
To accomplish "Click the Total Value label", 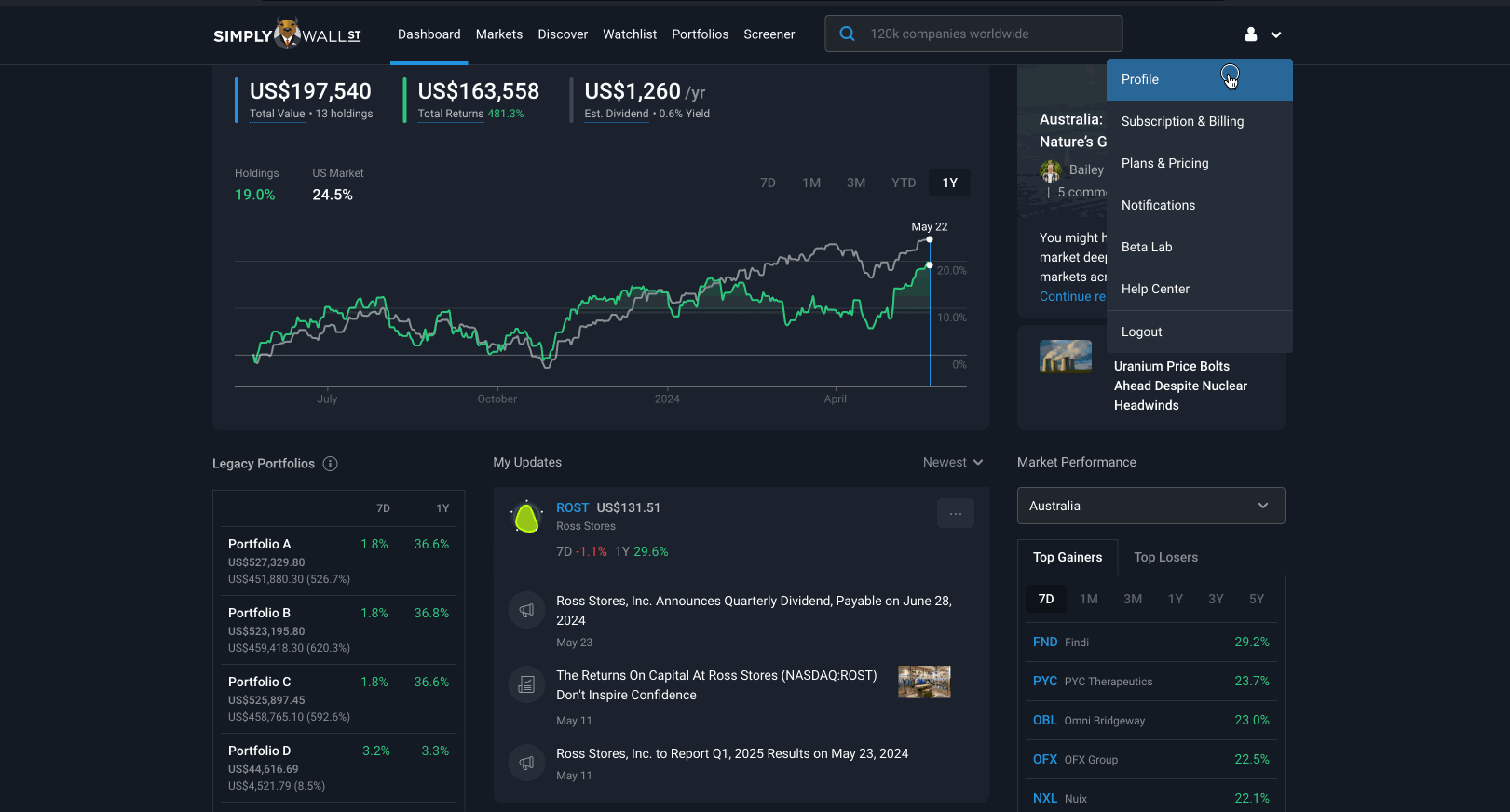I will (277, 114).
